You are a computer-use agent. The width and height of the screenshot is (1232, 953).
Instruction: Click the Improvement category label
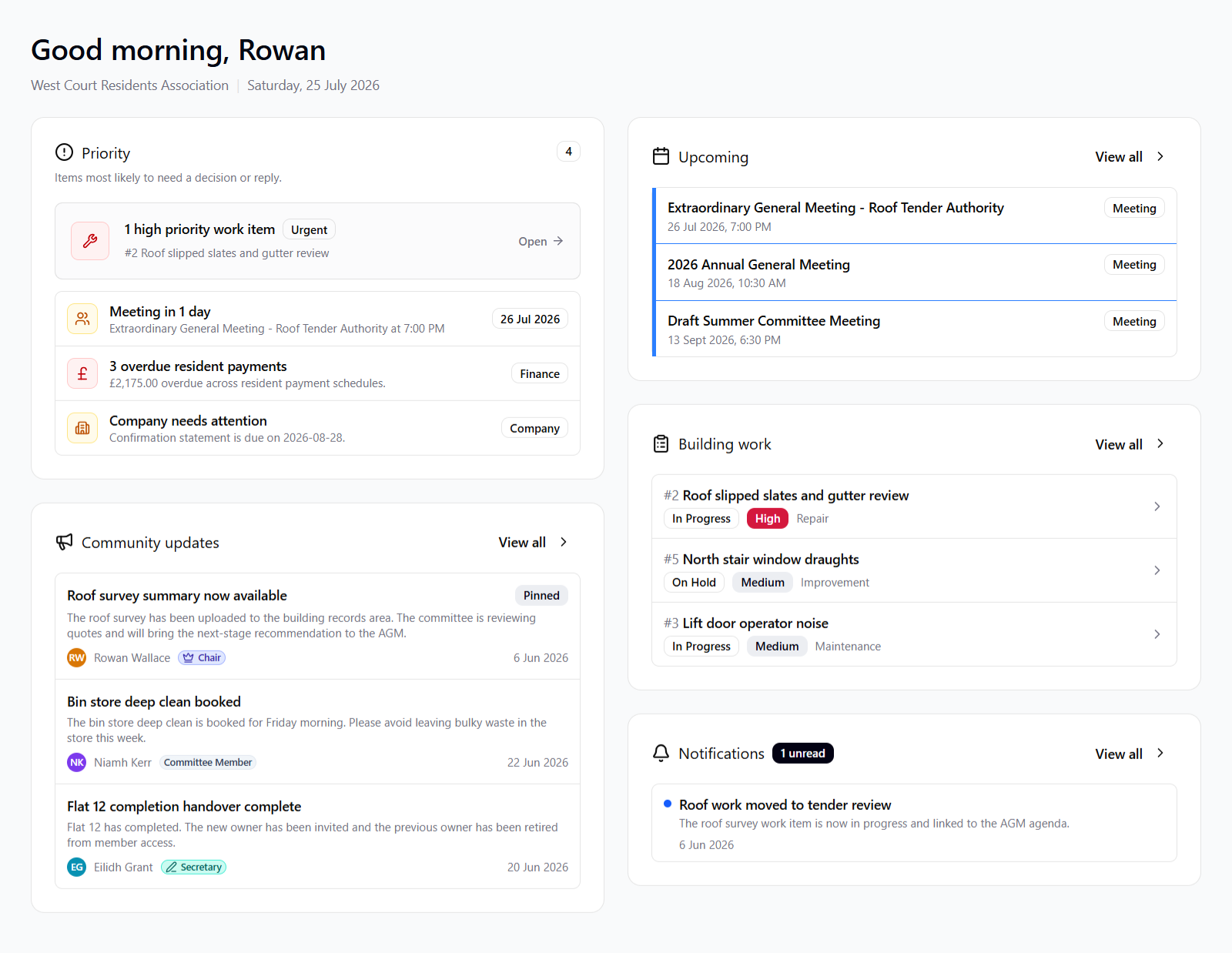click(x=835, y=582)
